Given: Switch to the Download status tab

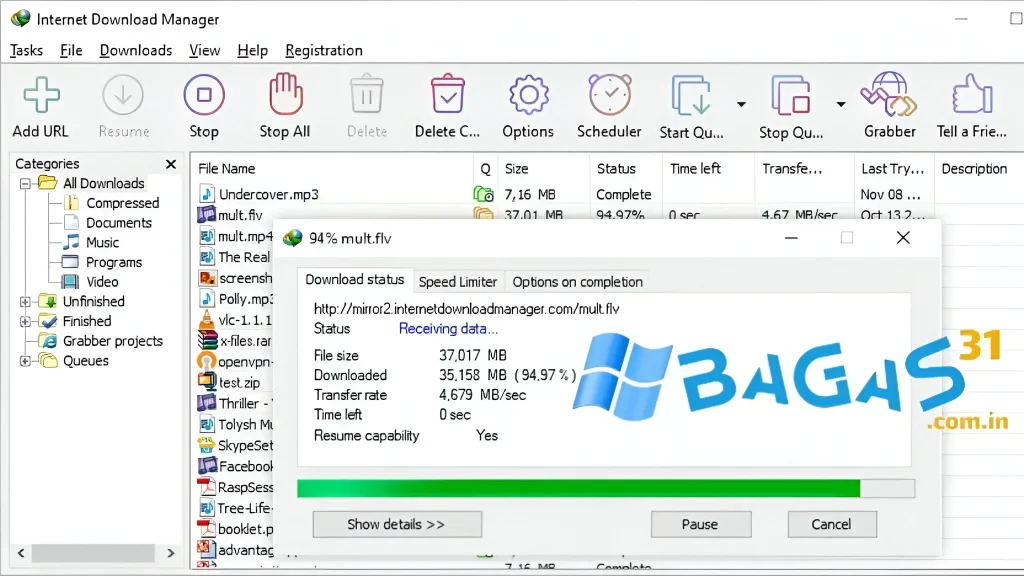Looking at the screenshot, I should (355, 280).
